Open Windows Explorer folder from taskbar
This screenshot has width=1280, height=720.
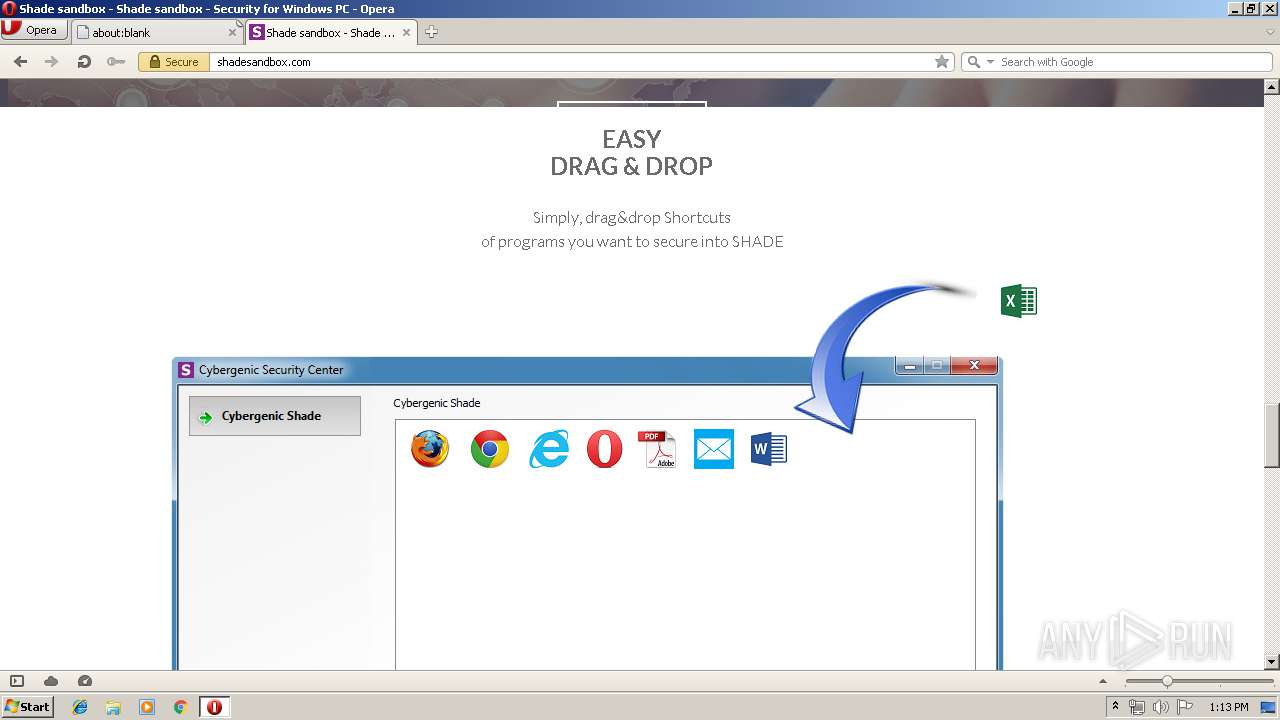(113, 707)
